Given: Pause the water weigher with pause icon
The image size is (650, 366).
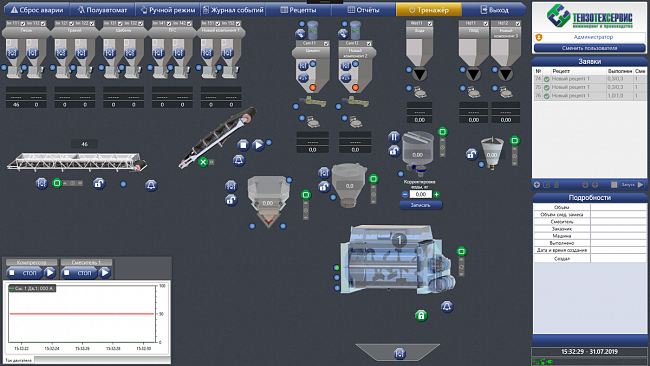Looking at the screenshot, I should coord(394,137).
